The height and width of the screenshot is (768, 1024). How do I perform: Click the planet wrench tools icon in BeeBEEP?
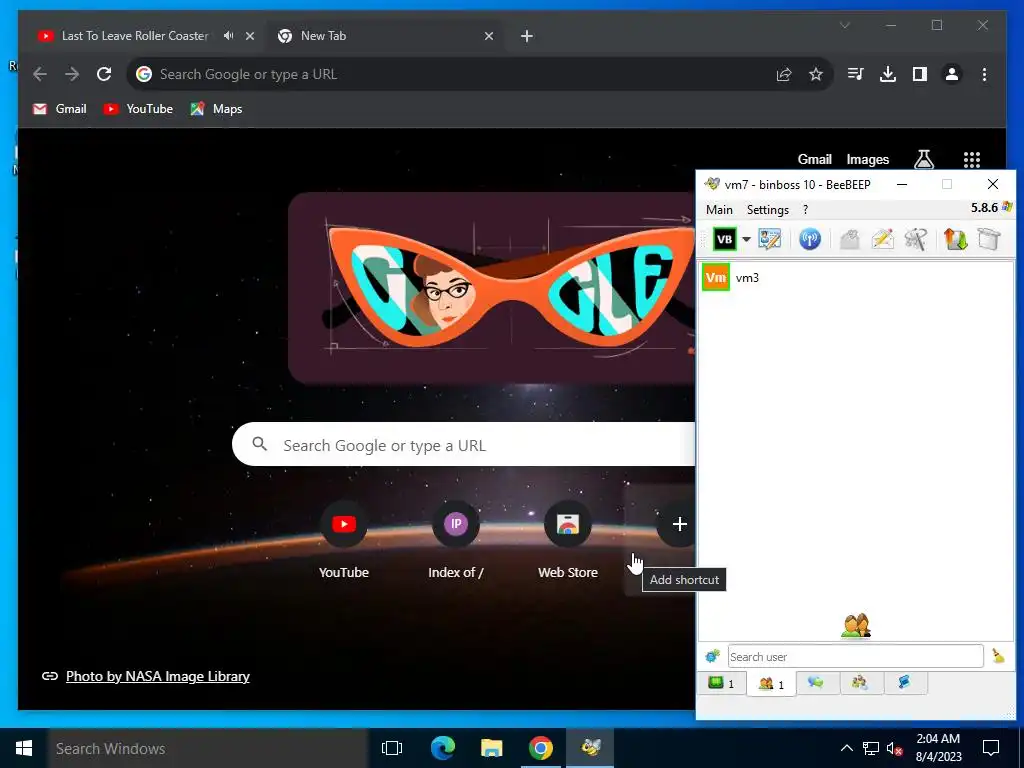click(916, 239)
